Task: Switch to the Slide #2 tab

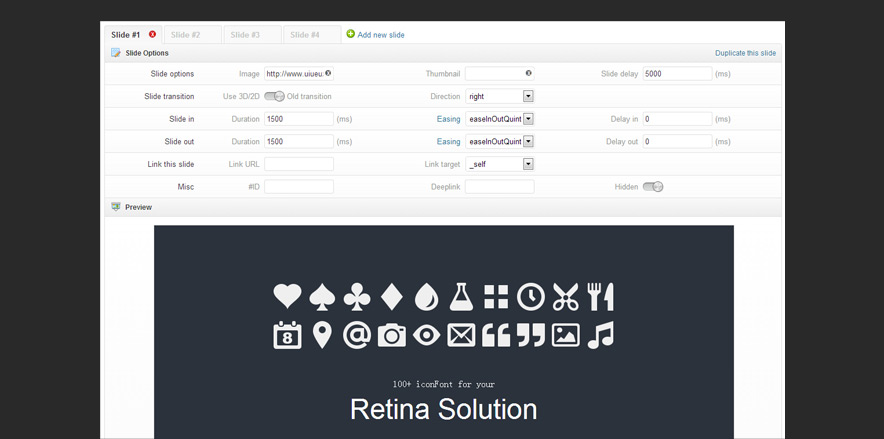Action: click(191, 35)
